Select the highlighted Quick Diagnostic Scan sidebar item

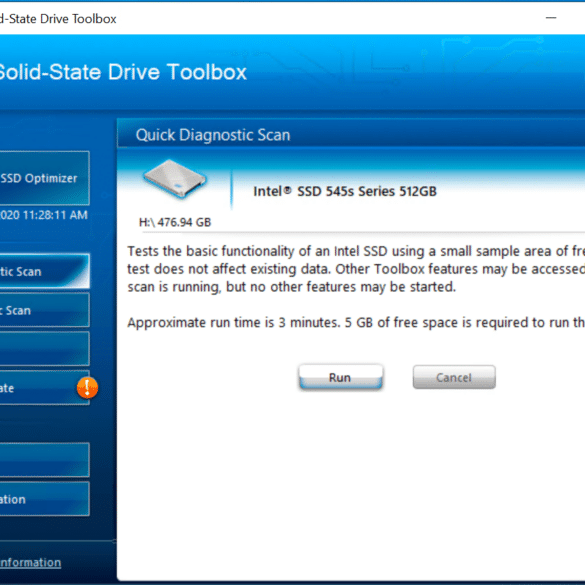(x=44, y=271)
